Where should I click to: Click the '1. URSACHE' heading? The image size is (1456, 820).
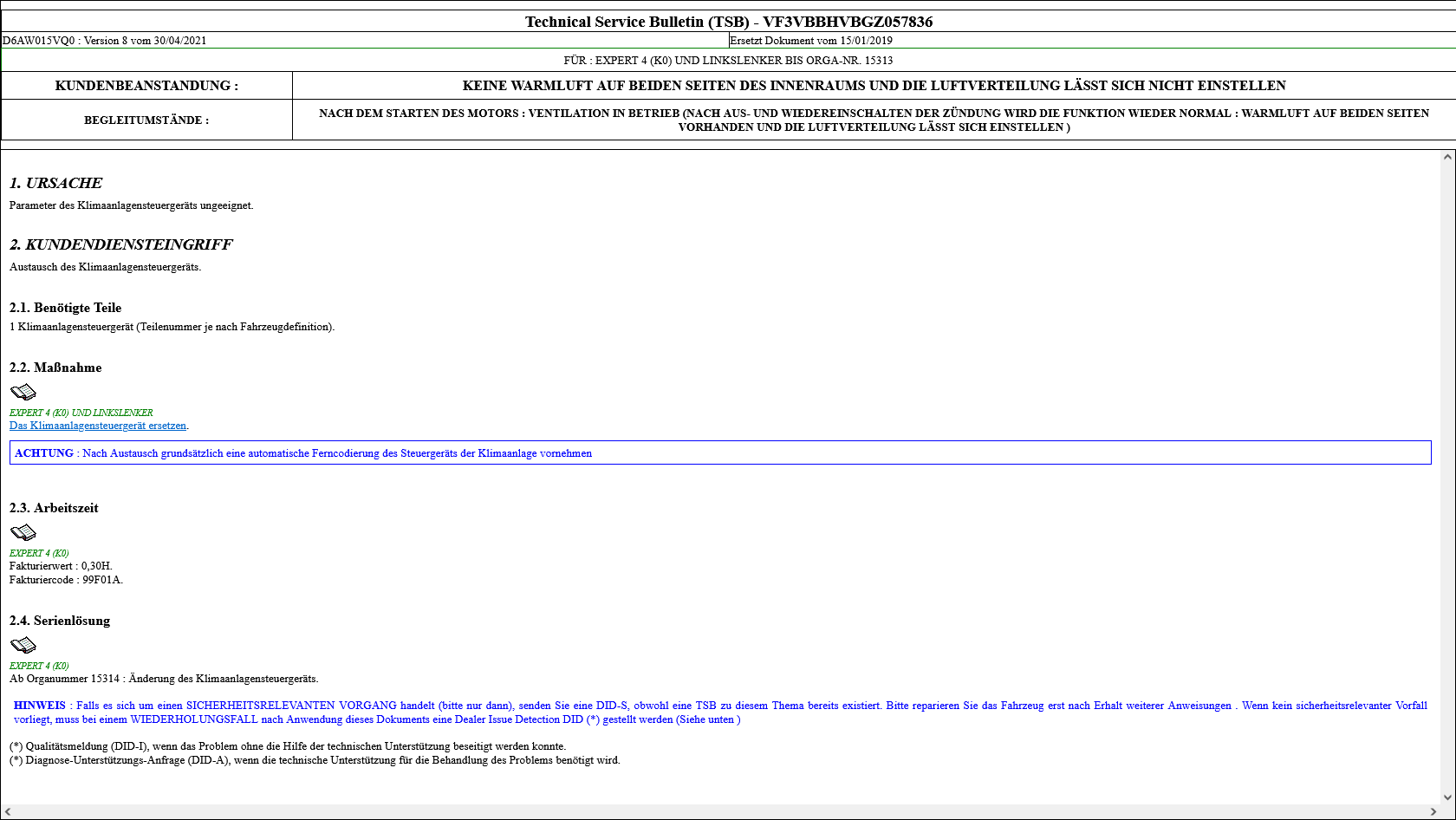55,183
